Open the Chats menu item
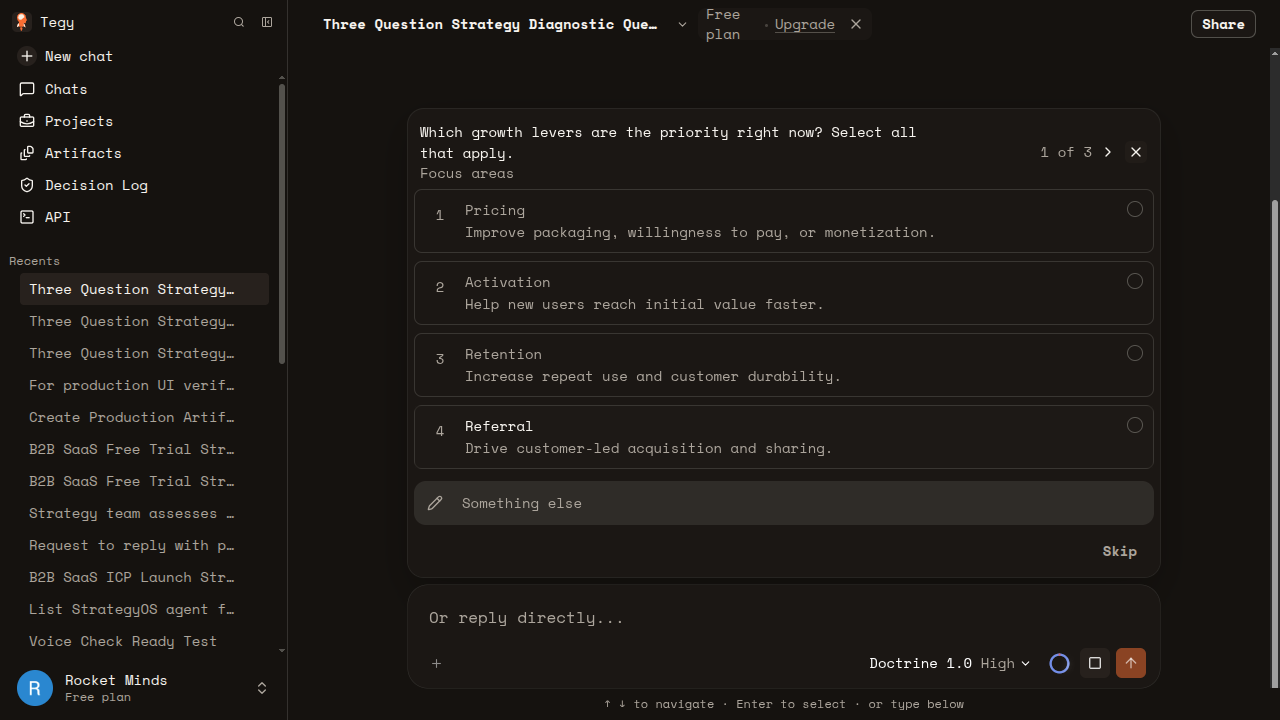Image resolution: width=1280 pixels, height=720 pixels. click(144, 89)
